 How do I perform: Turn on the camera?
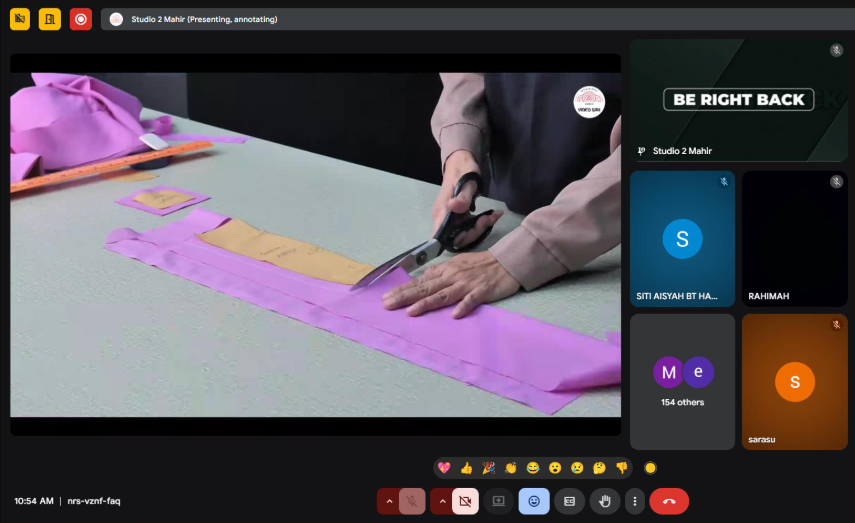(465, 501)
